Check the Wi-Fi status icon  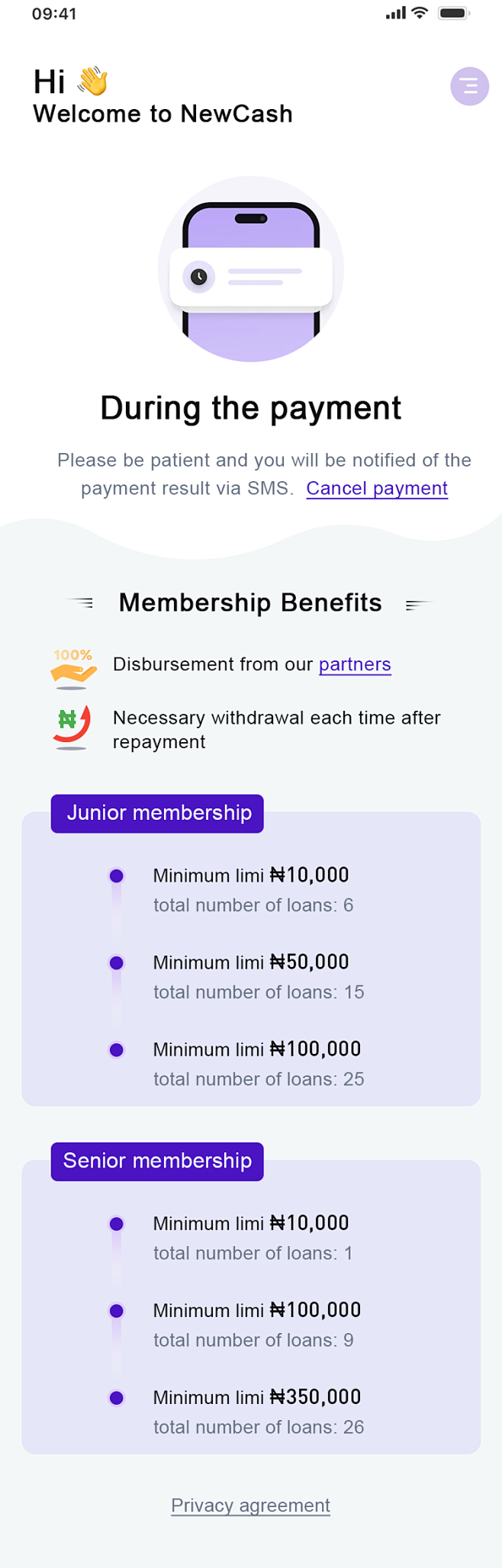tap(420, 12)
